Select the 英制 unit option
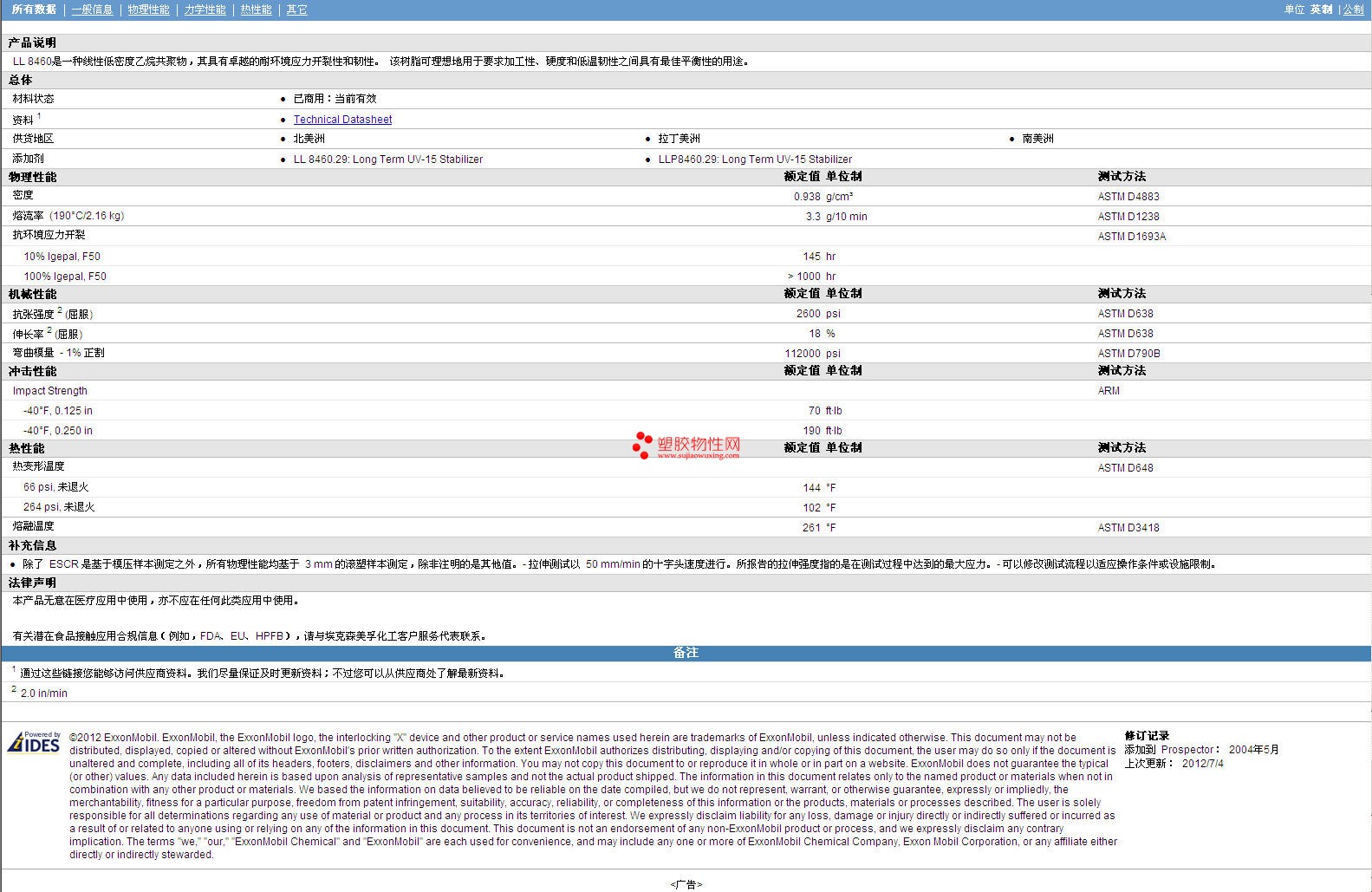1372x892 pixels. point(1321,10)
